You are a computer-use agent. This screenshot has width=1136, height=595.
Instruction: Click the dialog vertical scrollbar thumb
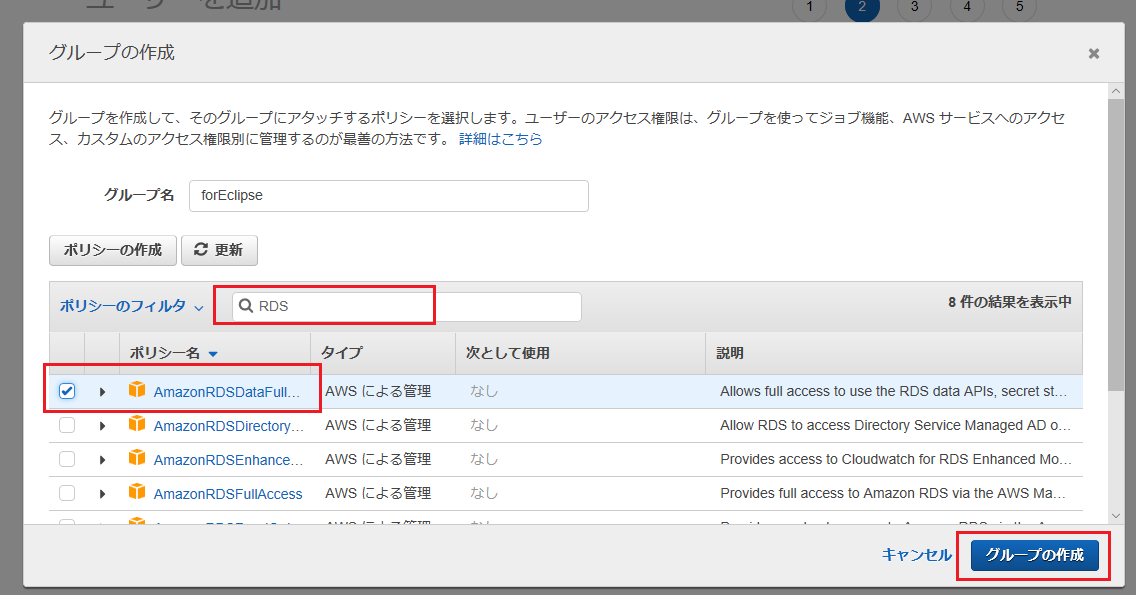coord(1116,244)
